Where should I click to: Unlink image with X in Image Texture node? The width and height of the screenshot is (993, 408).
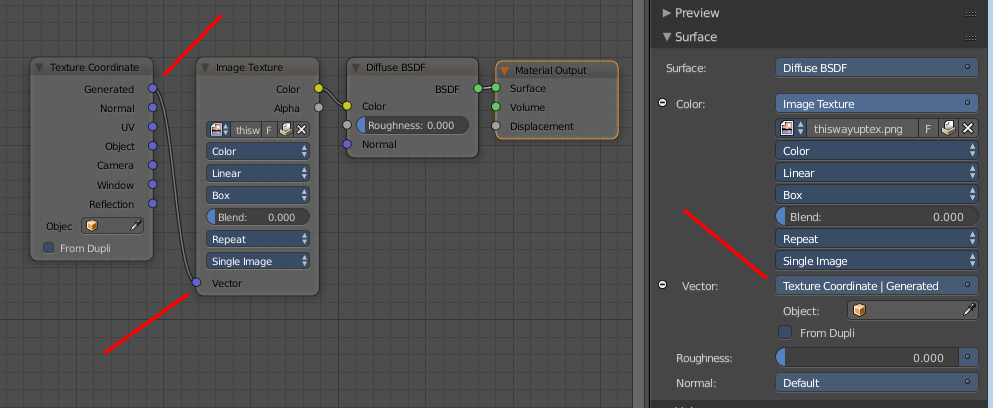tap(301, 130)
